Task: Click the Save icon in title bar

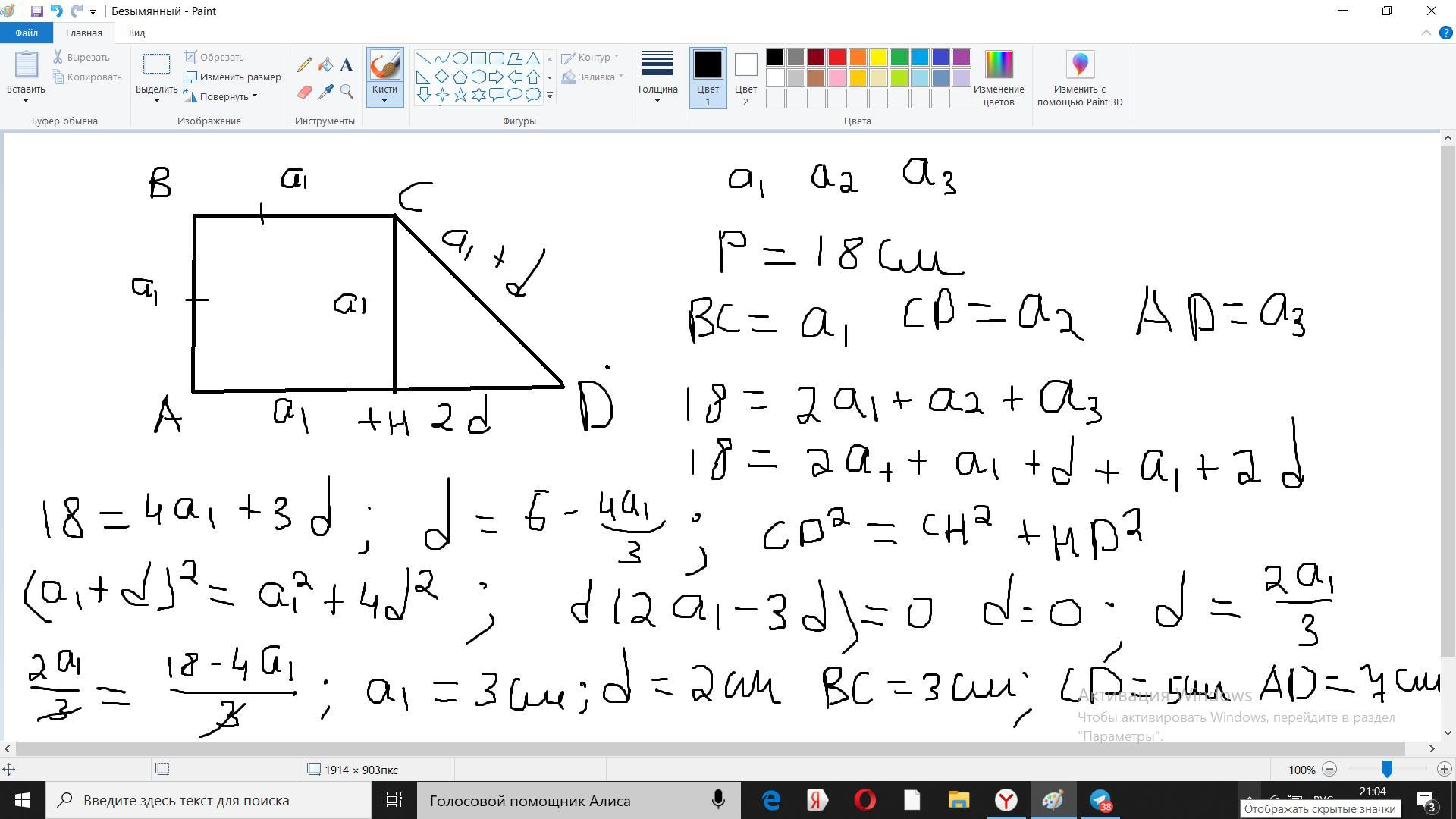Action: tap(36, 11)
